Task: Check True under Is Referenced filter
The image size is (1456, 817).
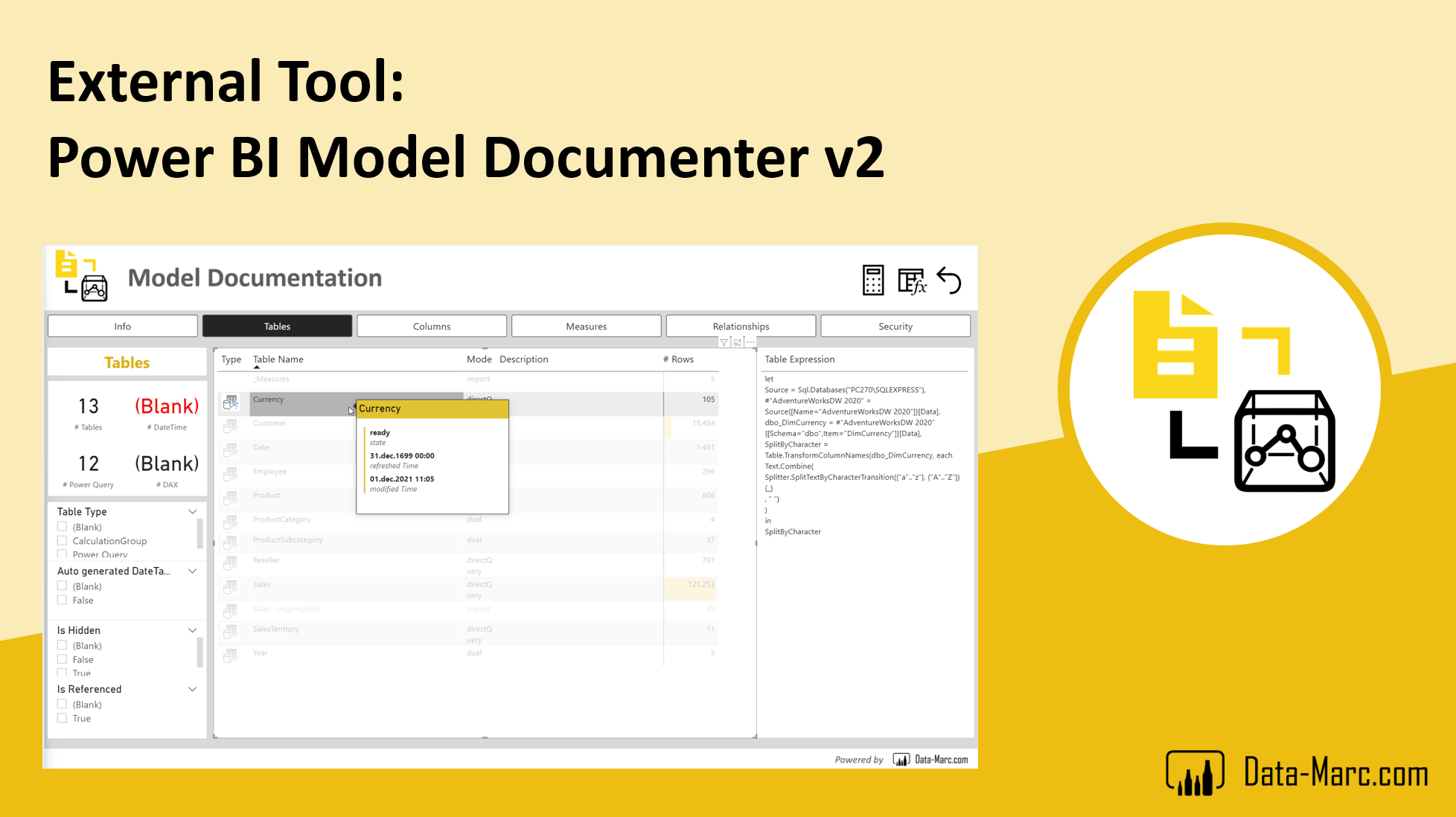Action: click(63, 718)
